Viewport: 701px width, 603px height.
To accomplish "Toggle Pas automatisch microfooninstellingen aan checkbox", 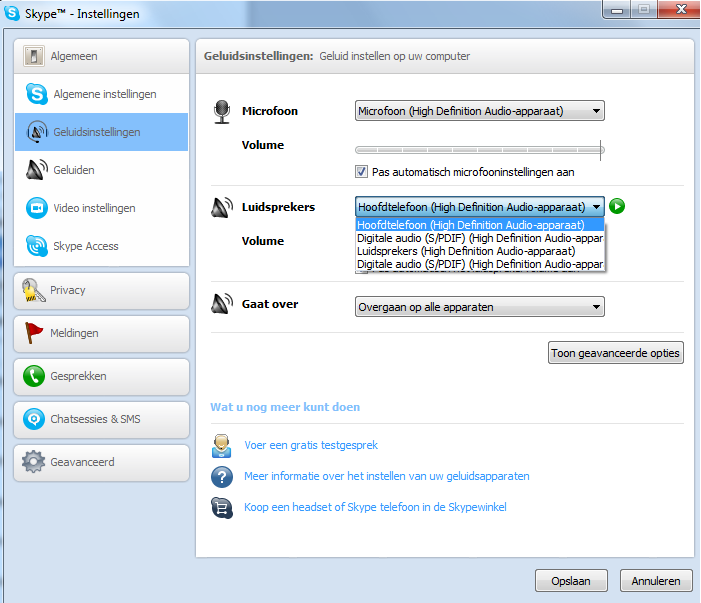I will pyautogui.click(x=361, y=172).
